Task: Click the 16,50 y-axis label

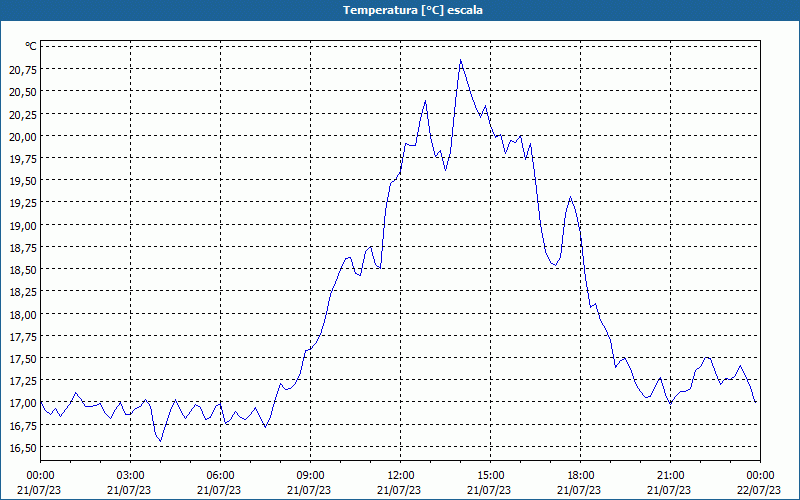Action: click(23, 447)
